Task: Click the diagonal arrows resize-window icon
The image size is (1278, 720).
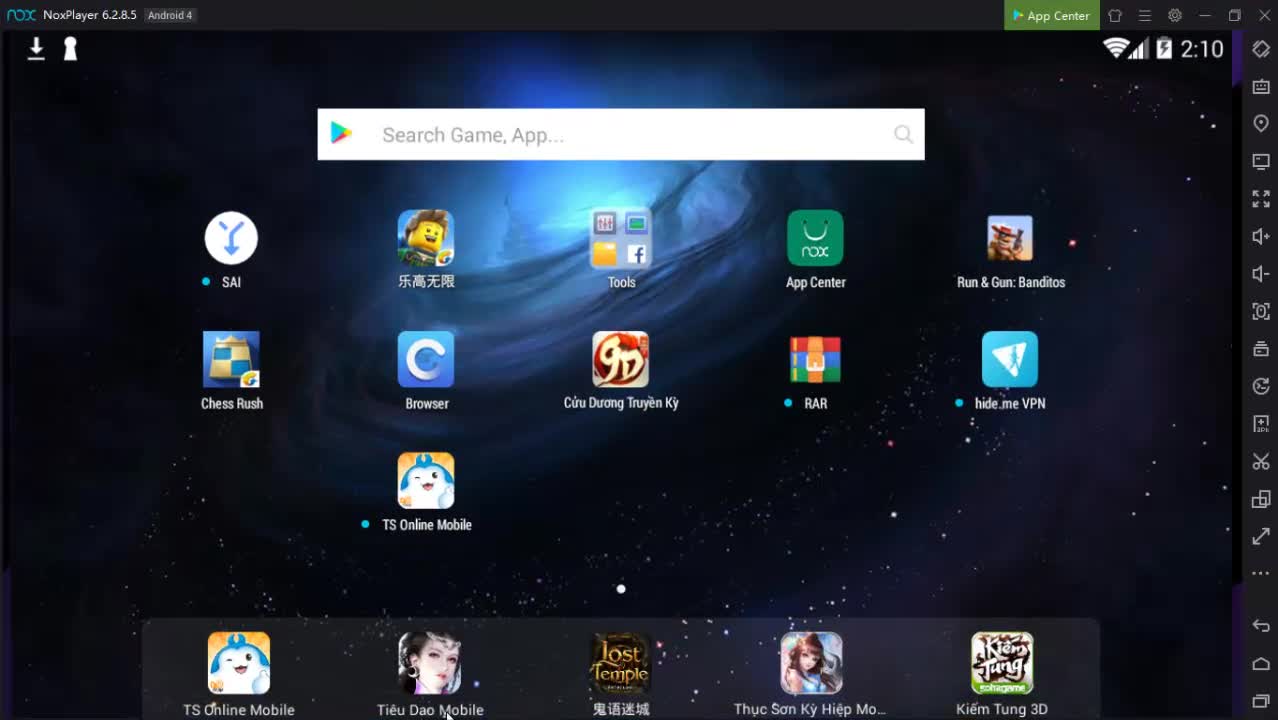Action: click(x=1261, y=536)
